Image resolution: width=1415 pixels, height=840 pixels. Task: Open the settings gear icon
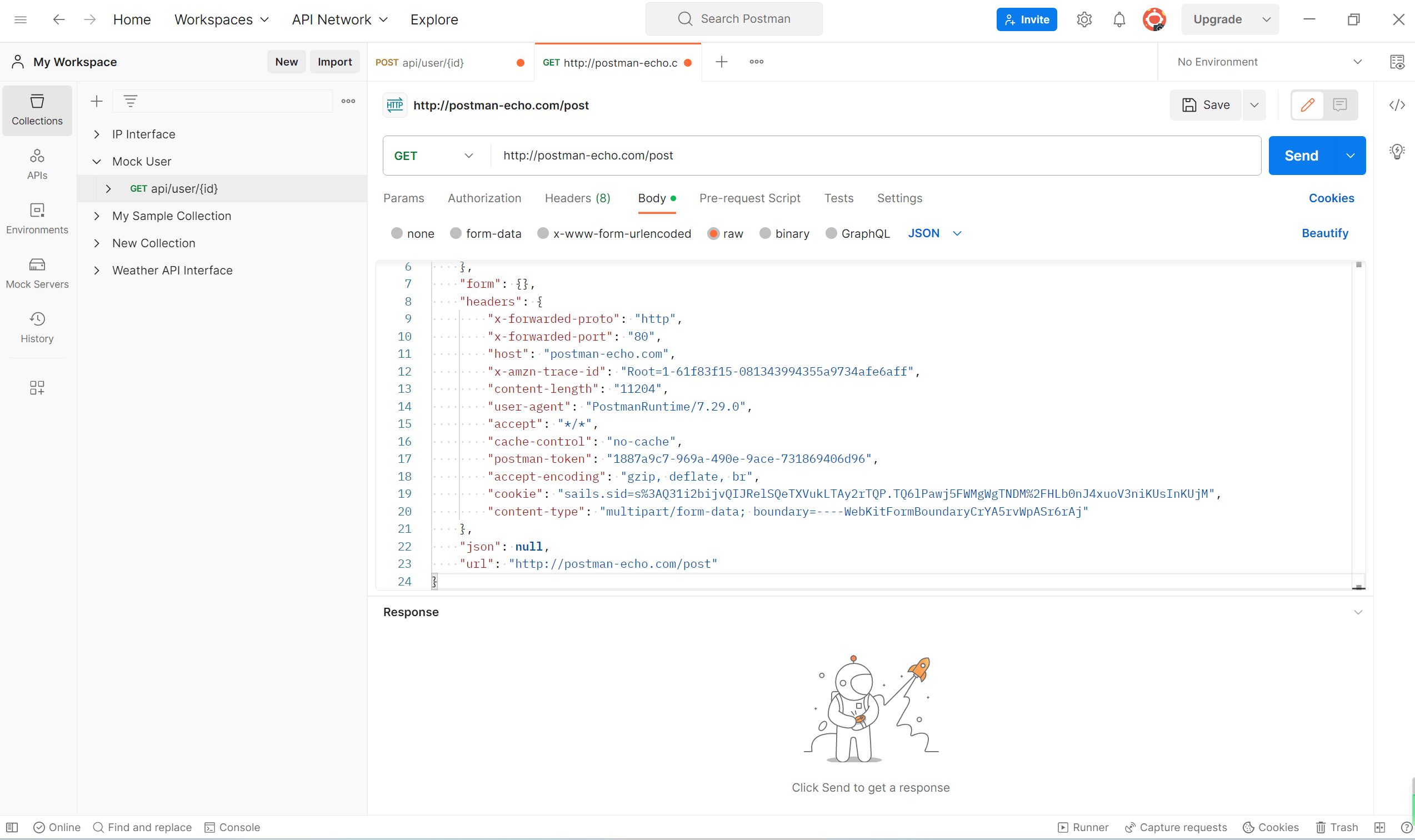(1084, 19)
